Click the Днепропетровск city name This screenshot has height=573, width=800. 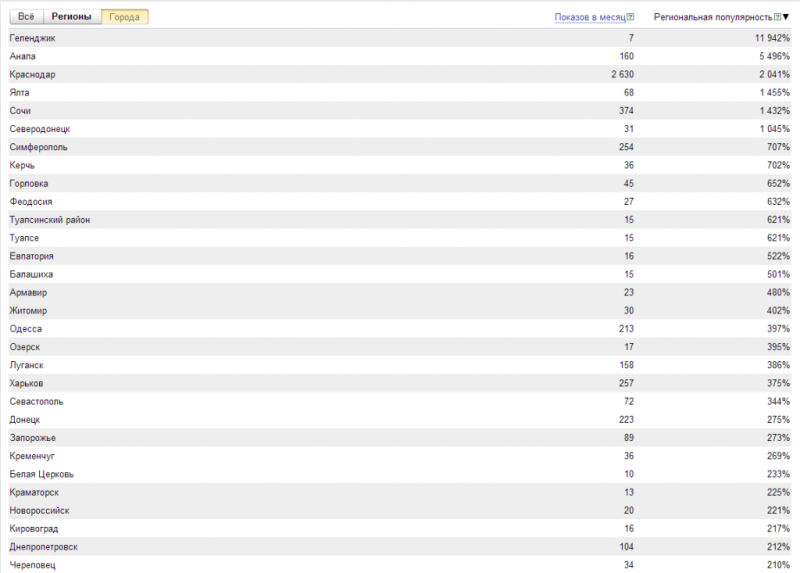(x=43, y=547)
